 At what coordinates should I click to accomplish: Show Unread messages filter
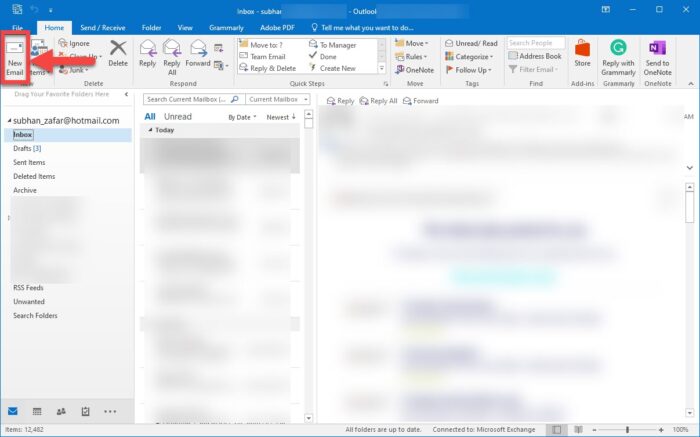(178, 117)
